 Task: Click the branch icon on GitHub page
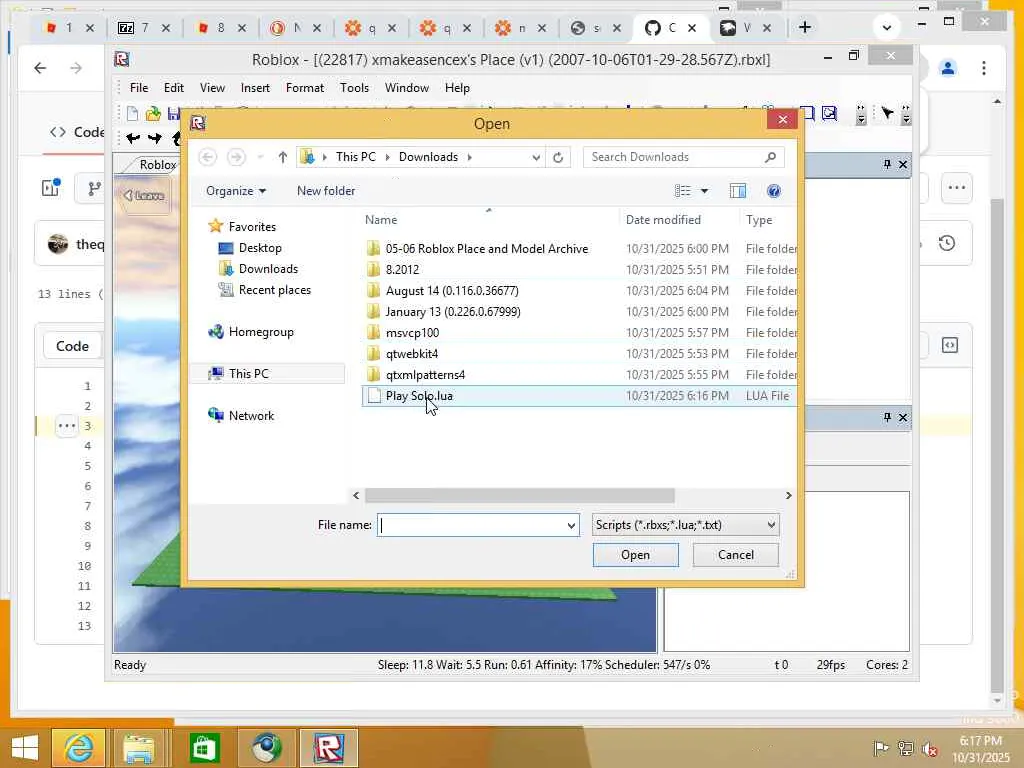[95, 189]
